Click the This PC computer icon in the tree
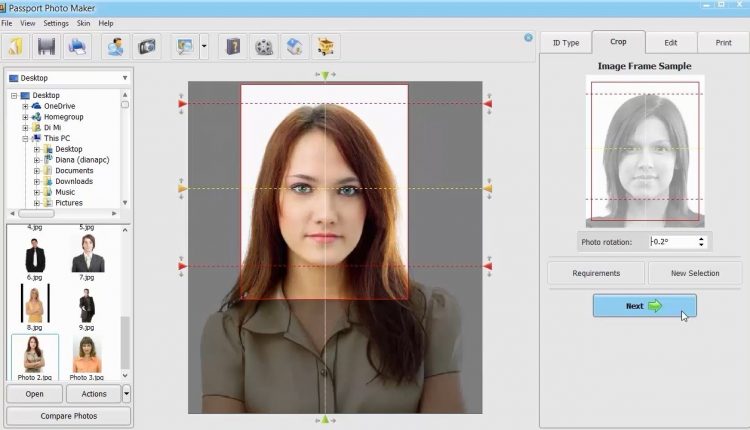The height and width of the screenshot is (430, 750). pos(36,138)
